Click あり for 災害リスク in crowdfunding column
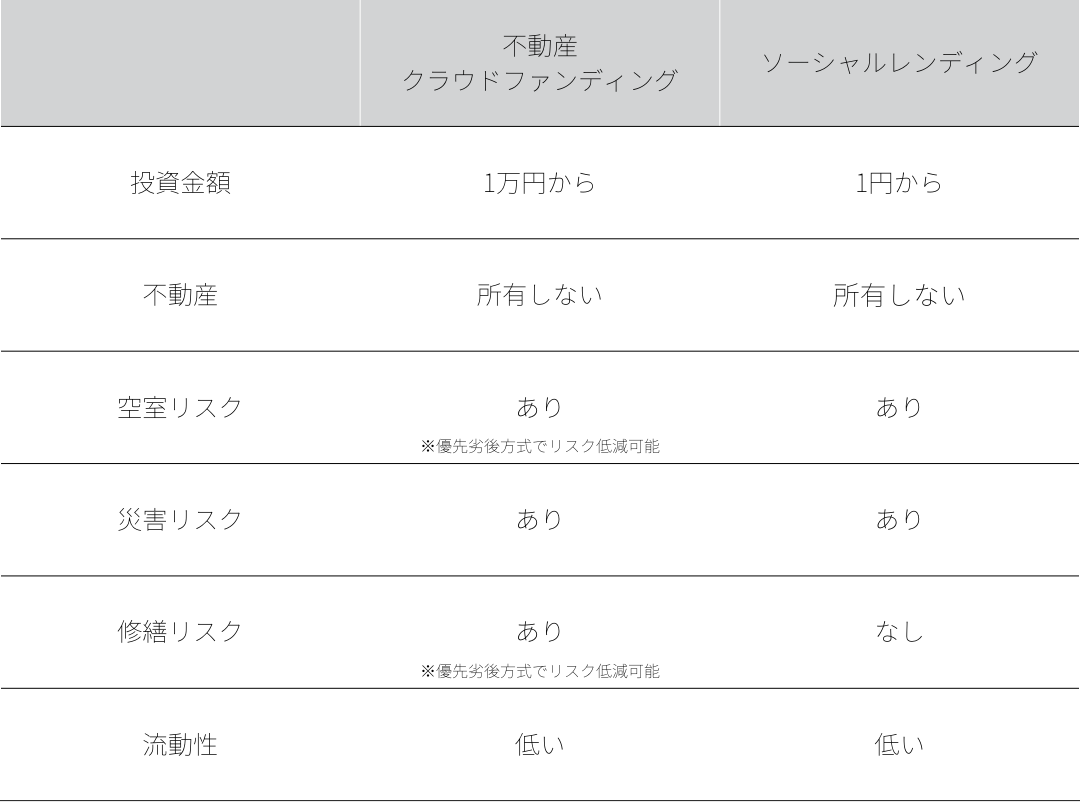Image resolution: width=1080 pixels, height=810 pixels. click(x=539, y=519)
